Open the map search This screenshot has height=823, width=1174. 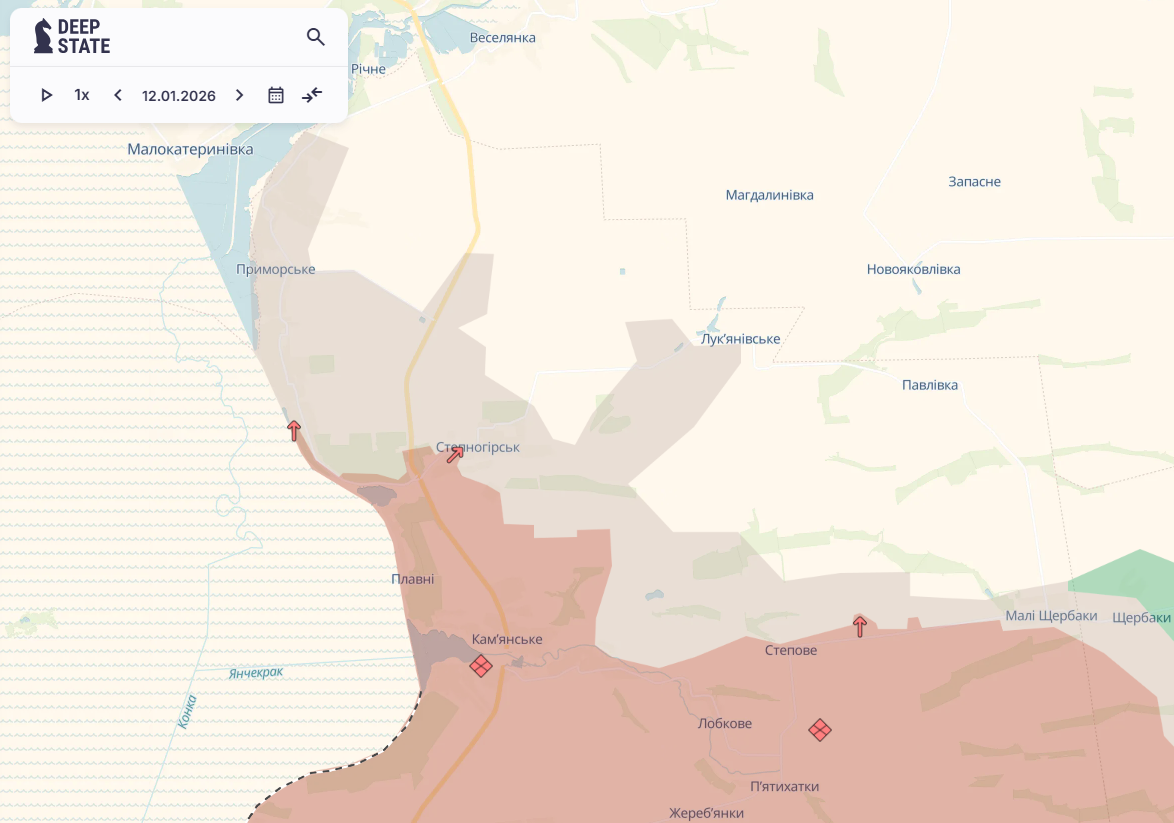pos(316,38)
